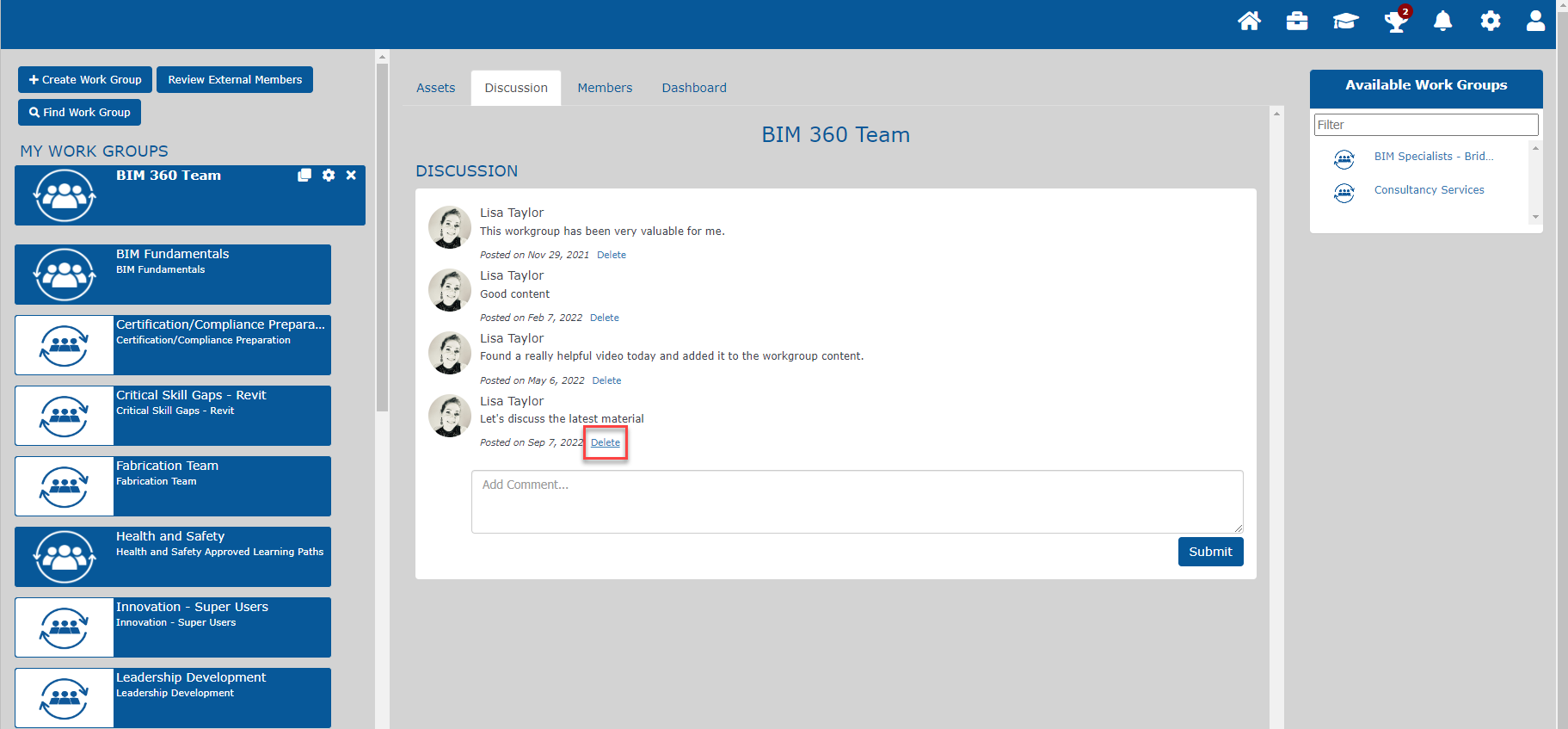Select Fabrication Team group icon

pyautogui.click(x=65, y=486)
